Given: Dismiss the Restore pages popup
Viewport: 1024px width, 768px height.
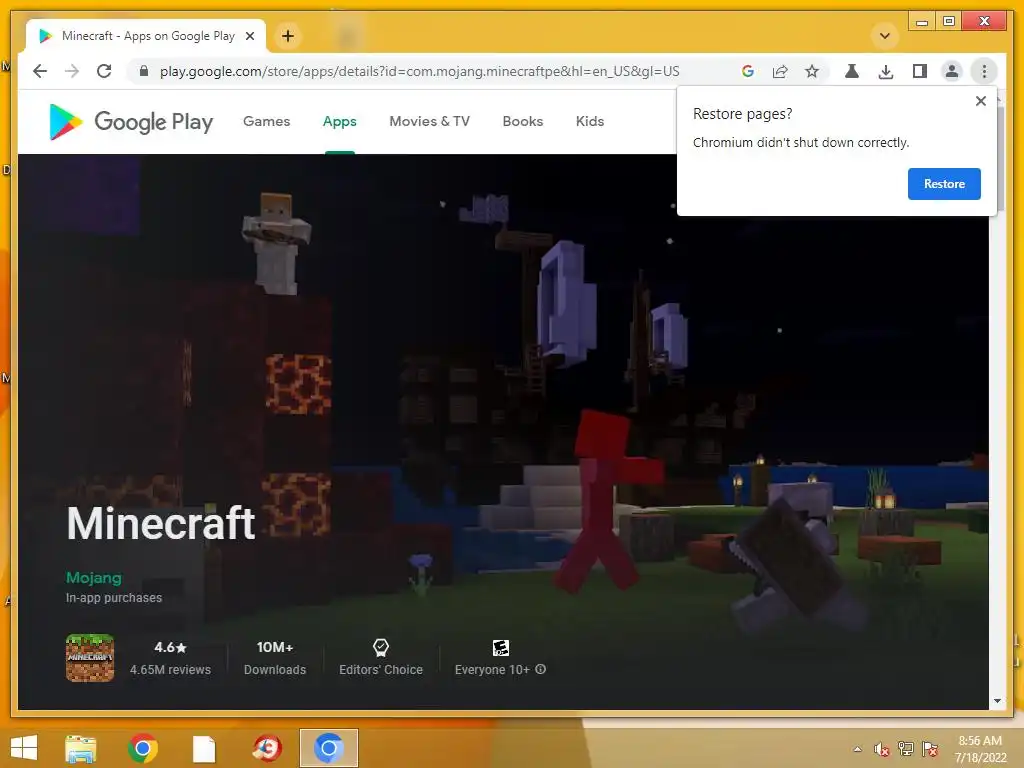Looking at the screenshot, I should click(980, 101).
